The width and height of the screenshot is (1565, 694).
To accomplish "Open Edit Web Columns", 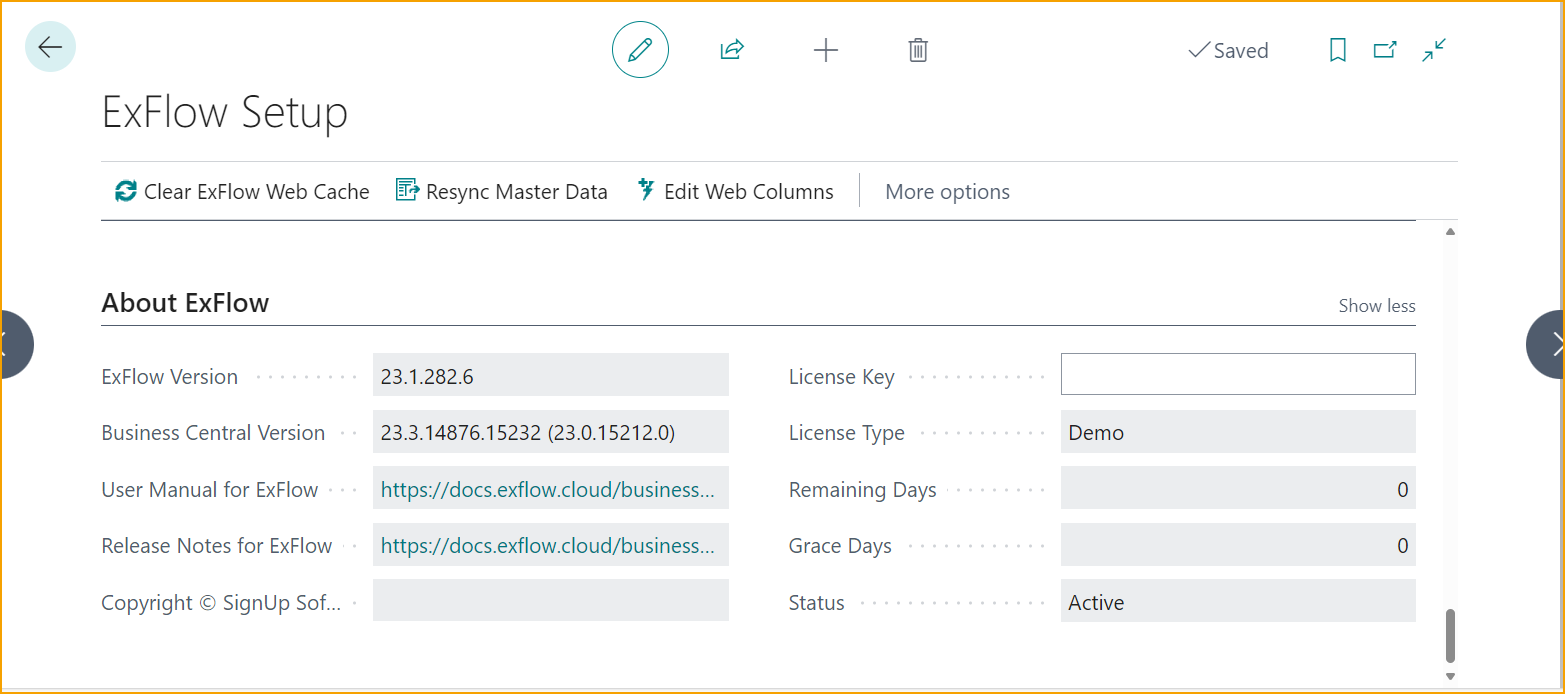I will [x=735, y=192].
